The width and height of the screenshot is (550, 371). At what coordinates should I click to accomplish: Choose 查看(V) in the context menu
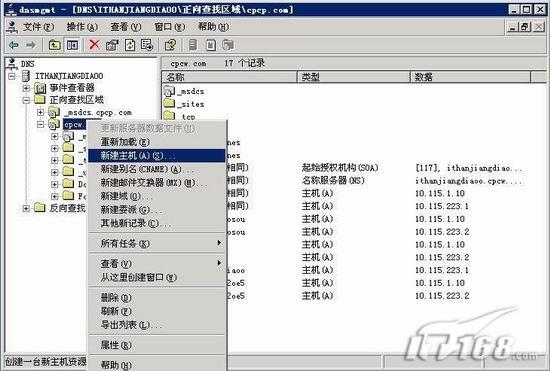click(156, 263)
